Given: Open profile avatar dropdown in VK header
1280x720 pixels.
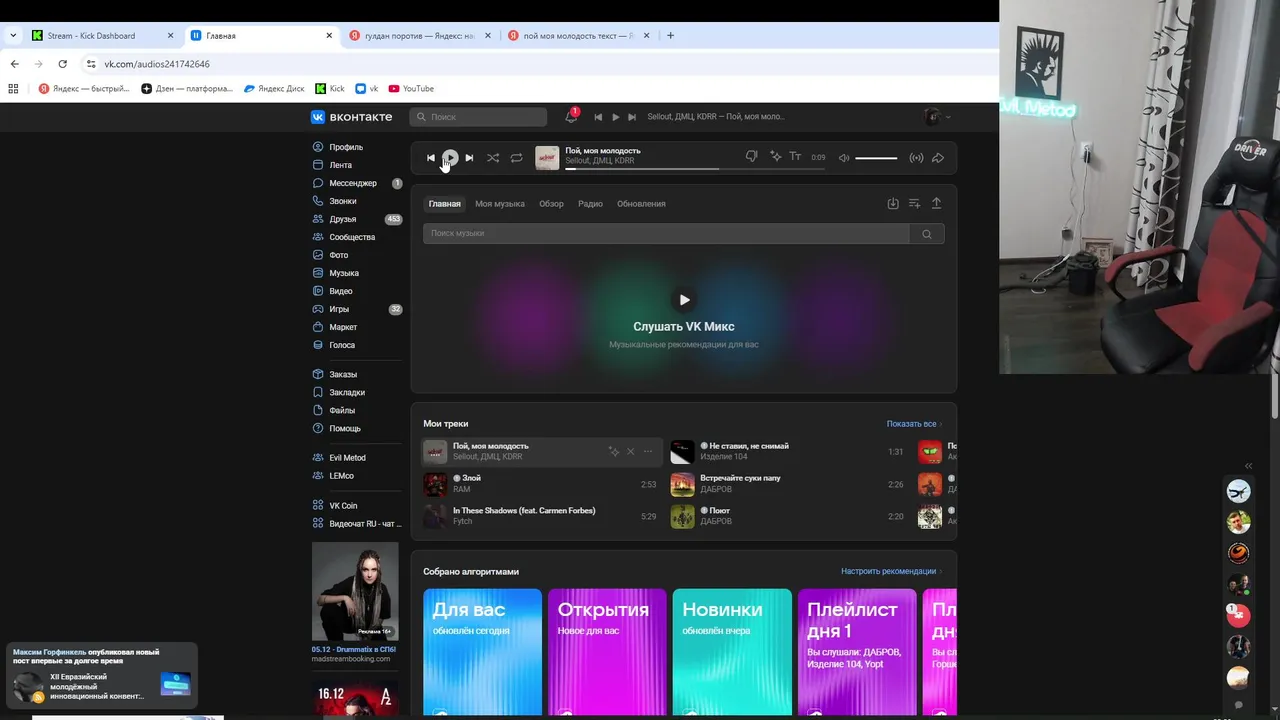Looking at the screenshot, I should [937, 117].
